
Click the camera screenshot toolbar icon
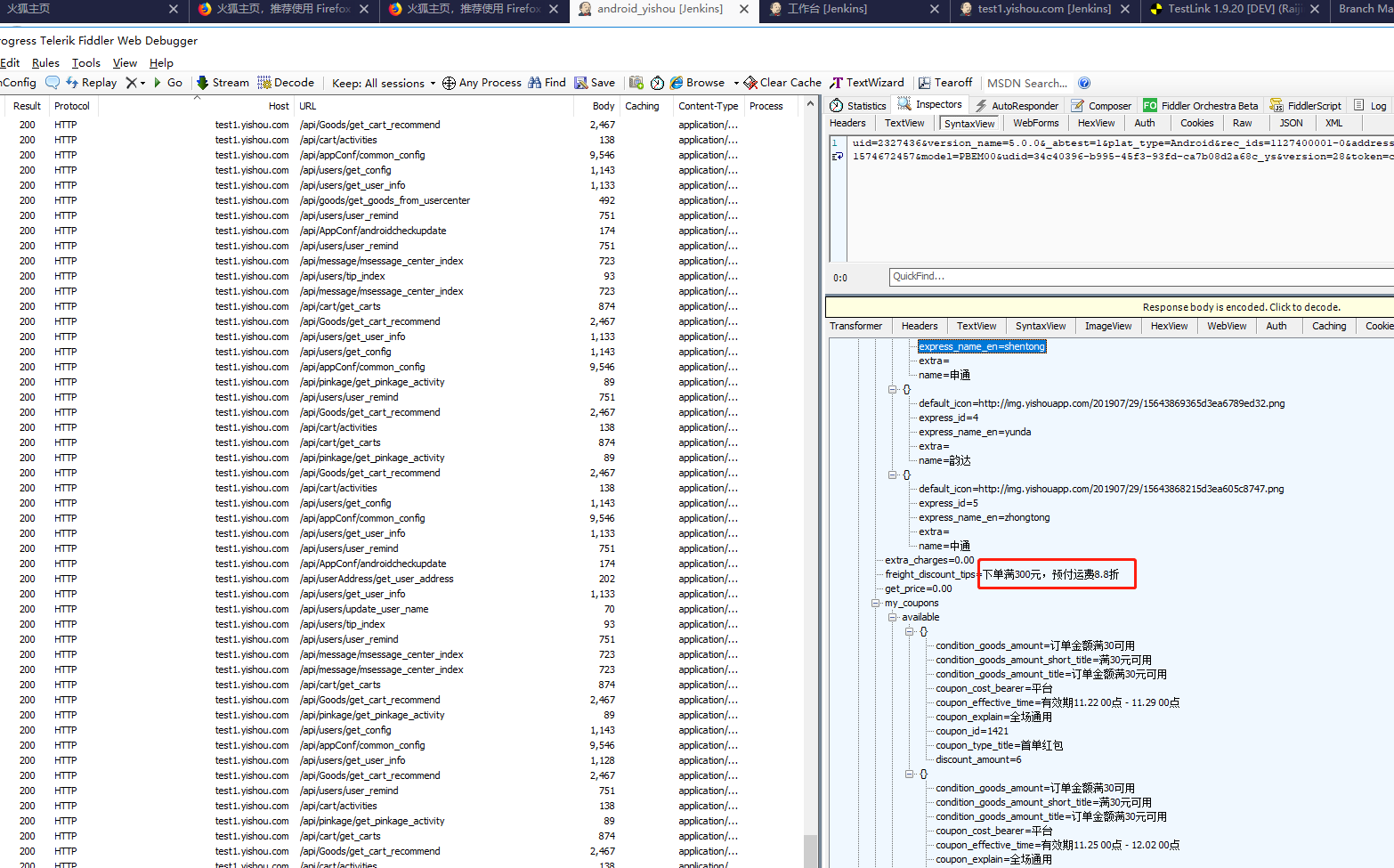[x=636, y=83]
